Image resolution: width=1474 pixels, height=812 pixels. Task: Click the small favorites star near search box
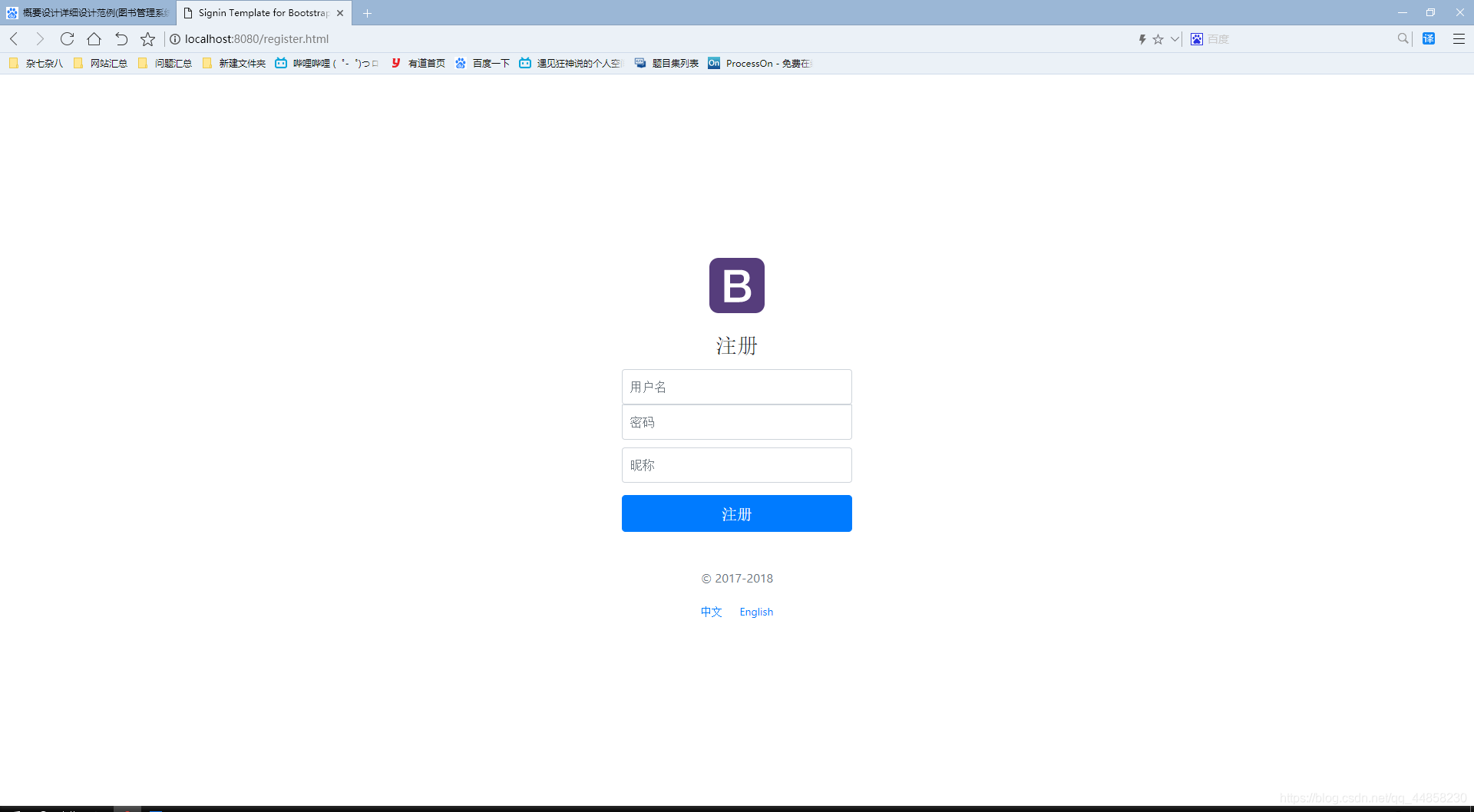[1158, 39]
